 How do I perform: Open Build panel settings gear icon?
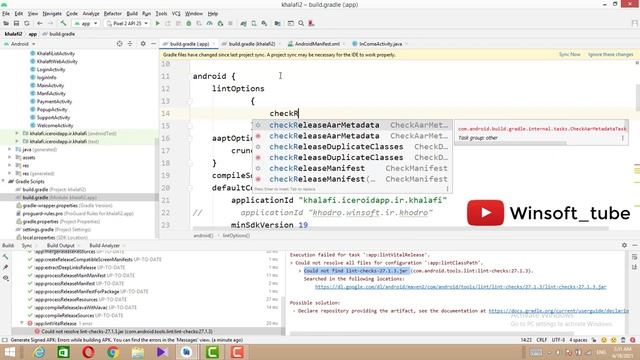pos(624,245)
